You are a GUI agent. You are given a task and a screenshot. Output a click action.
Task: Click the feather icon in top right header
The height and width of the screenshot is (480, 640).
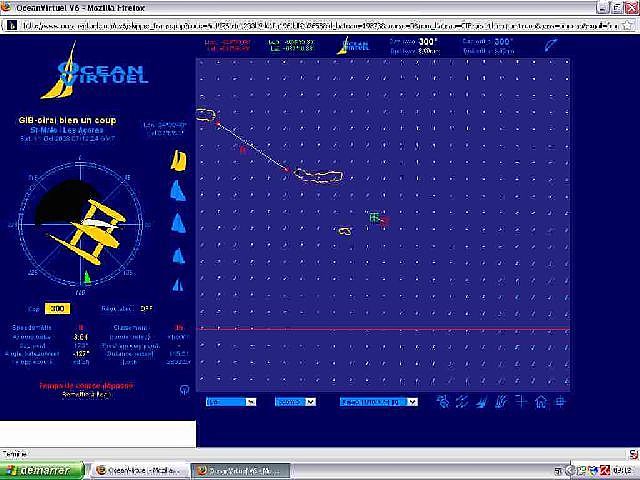click(551, 45)
